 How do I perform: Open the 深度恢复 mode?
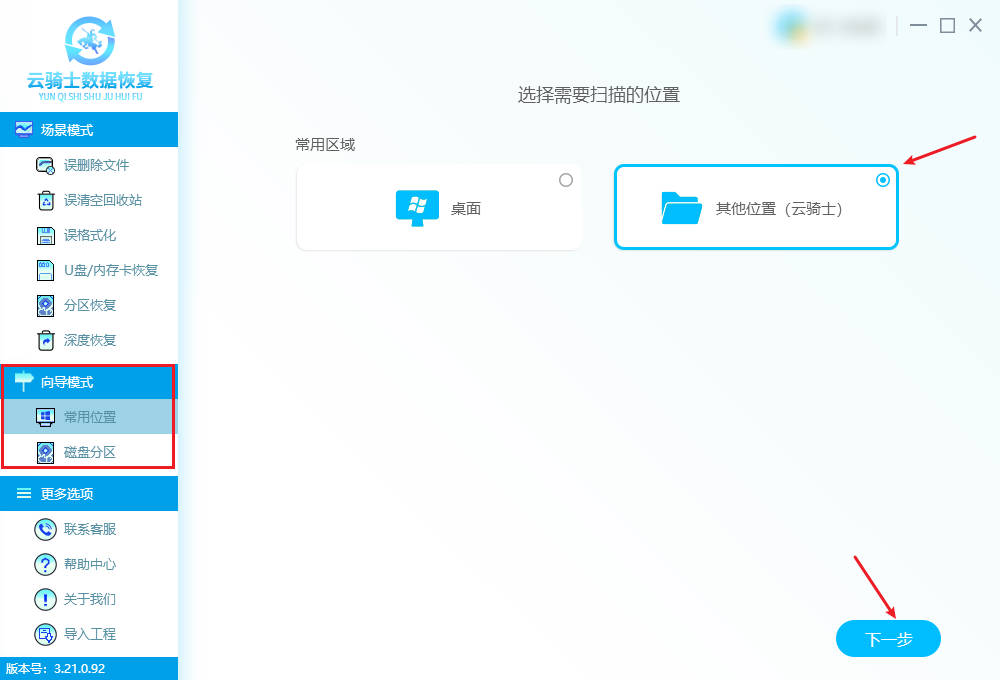(89, 341)
